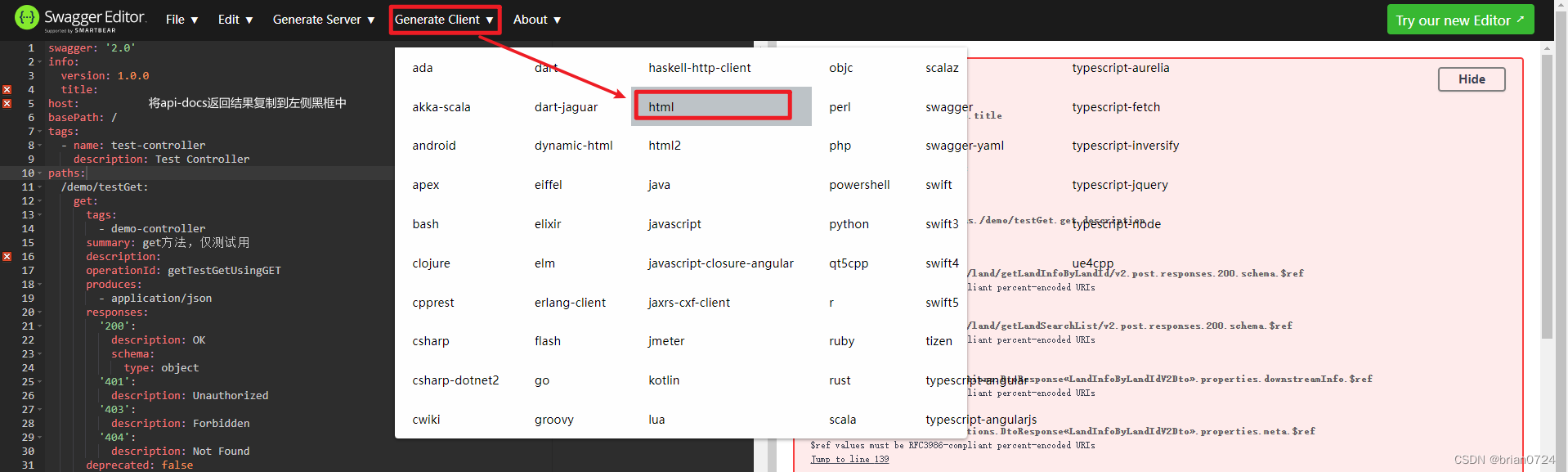
Task: Choose ruby client generator
Action: coord(841,341)
